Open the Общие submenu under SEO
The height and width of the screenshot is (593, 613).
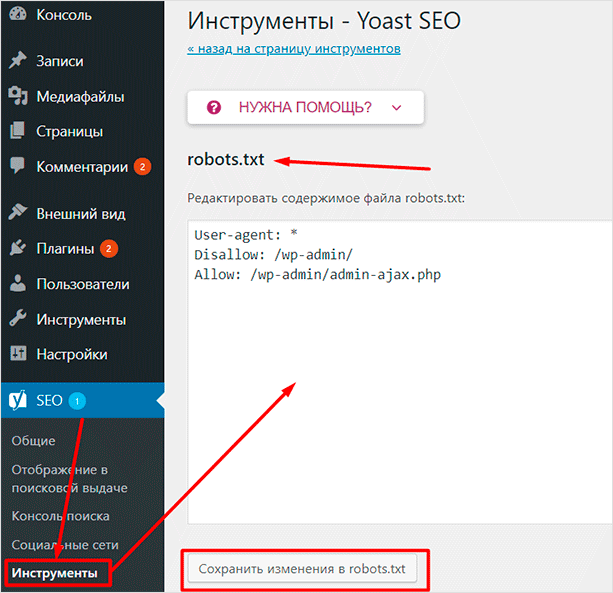33,441
